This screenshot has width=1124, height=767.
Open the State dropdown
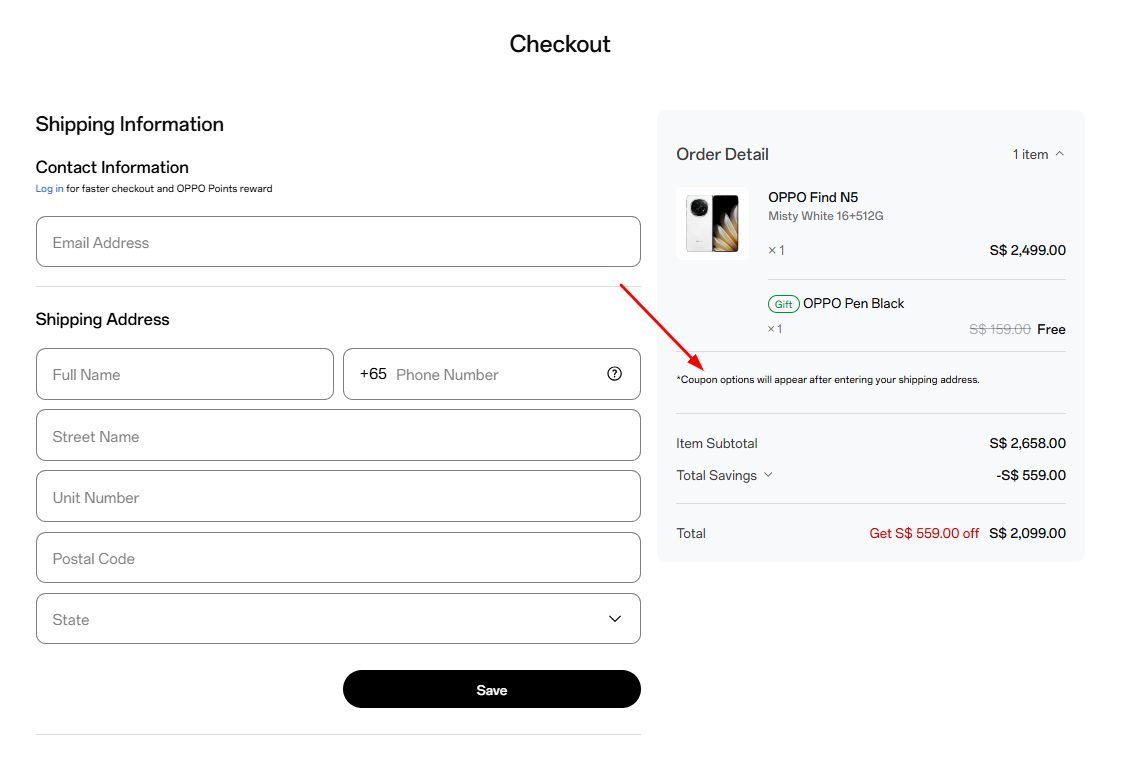(x=338, y=619)
